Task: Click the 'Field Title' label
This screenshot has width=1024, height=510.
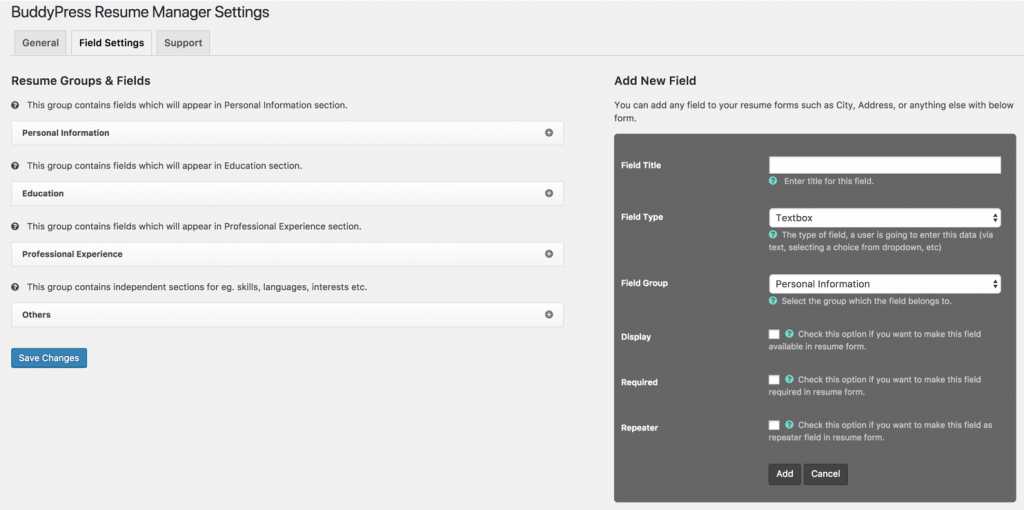Action: click(641, 165)
